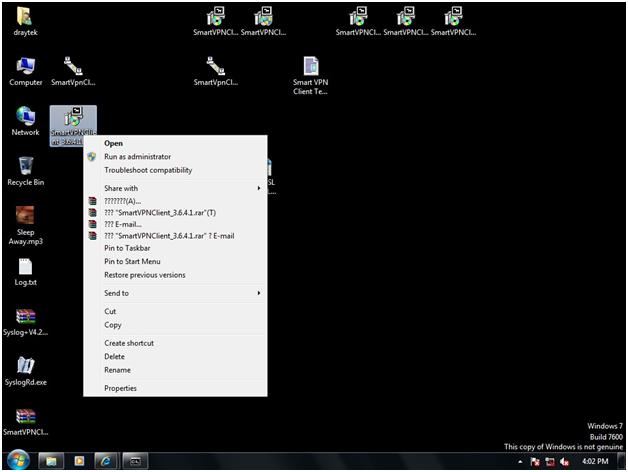Choose Copy from the context menu
The image size is (628, 472).
(x=175, y=325)
